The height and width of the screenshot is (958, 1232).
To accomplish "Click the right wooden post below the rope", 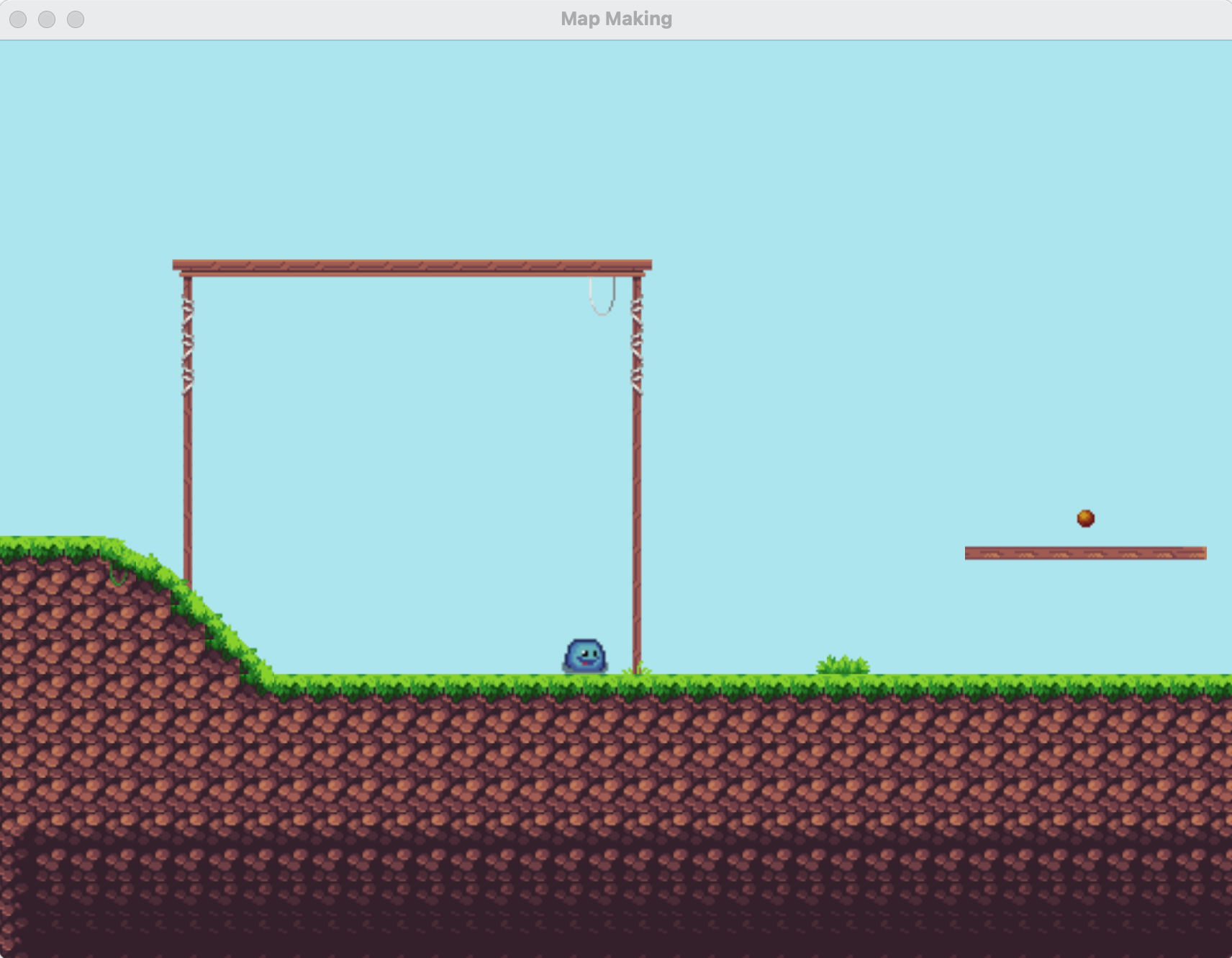I will tap(637, 518).
